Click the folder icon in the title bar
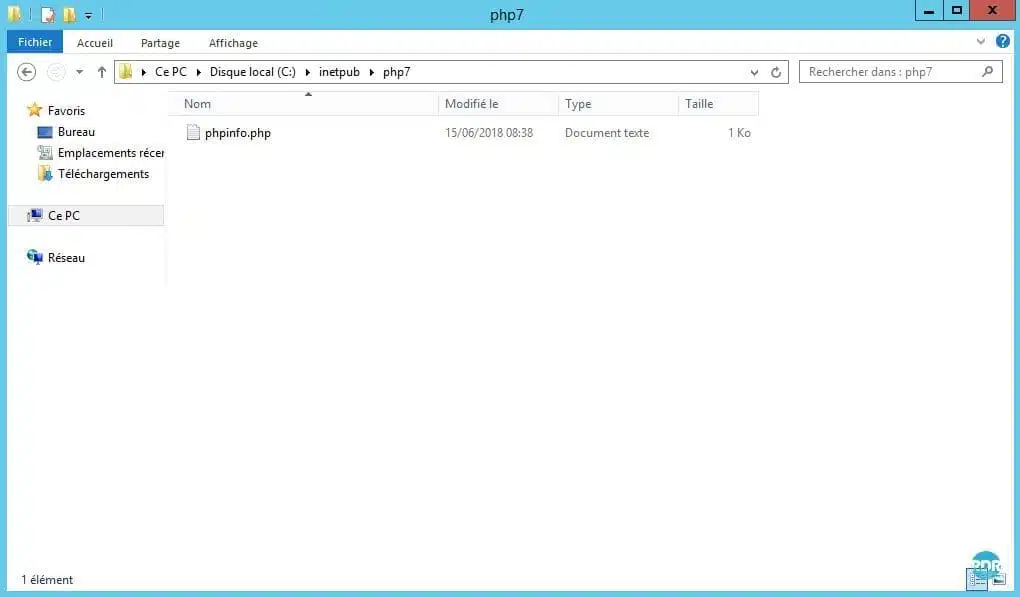Image resolution: width=1020 pixels, height=597 pixels. coord(14,14)
